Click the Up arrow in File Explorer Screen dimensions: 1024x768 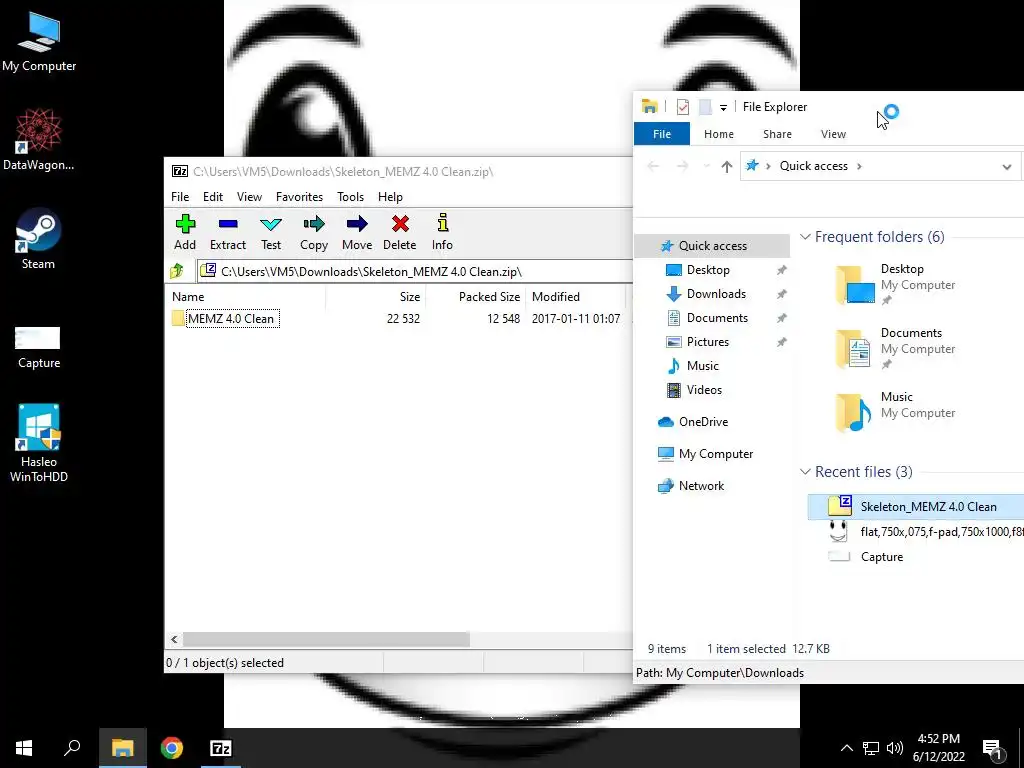tap(726, 166)
